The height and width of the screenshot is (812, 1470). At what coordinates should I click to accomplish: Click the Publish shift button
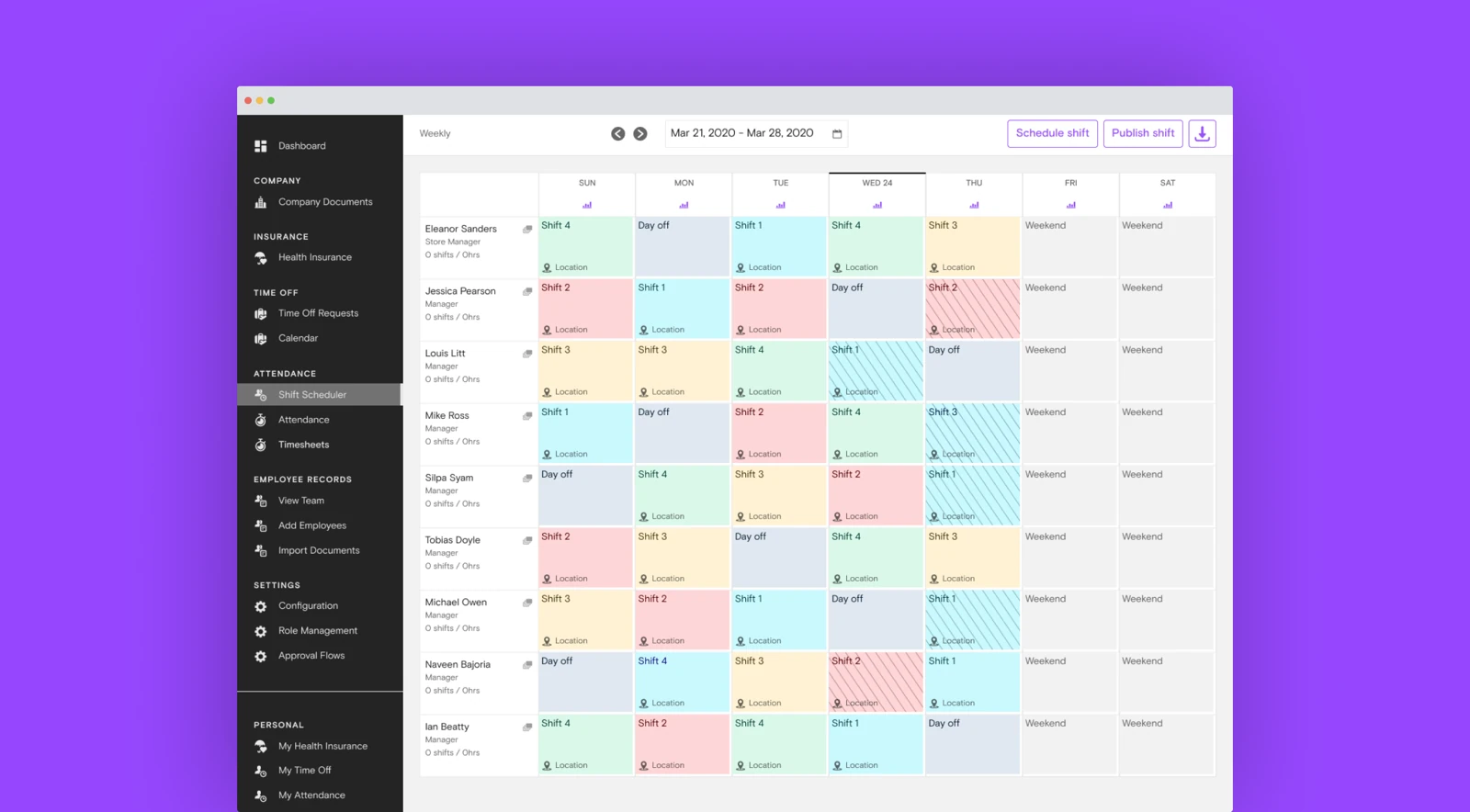point(1143,134)
